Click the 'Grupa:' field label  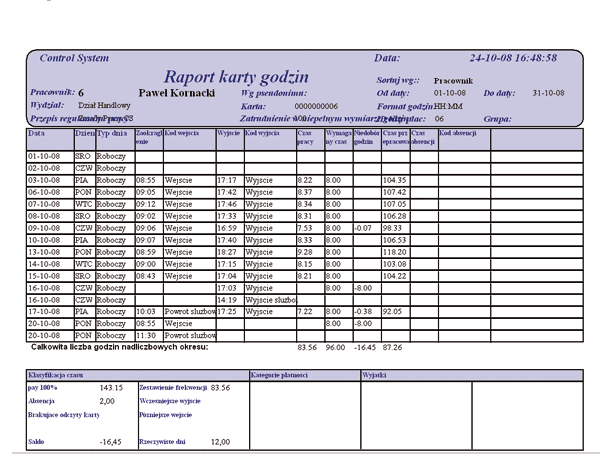[497, 119]
